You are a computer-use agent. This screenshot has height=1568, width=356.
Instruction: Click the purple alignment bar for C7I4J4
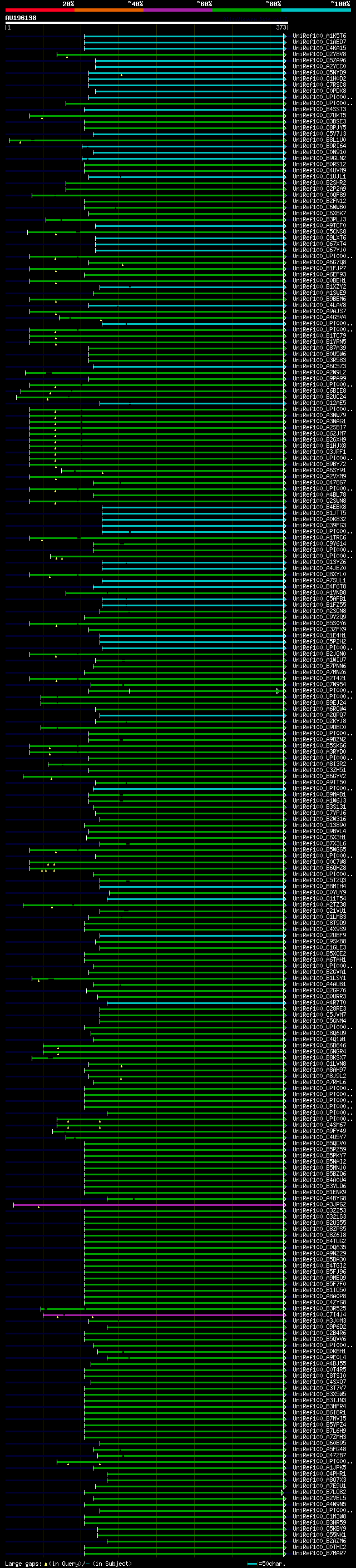(164, 1315)
